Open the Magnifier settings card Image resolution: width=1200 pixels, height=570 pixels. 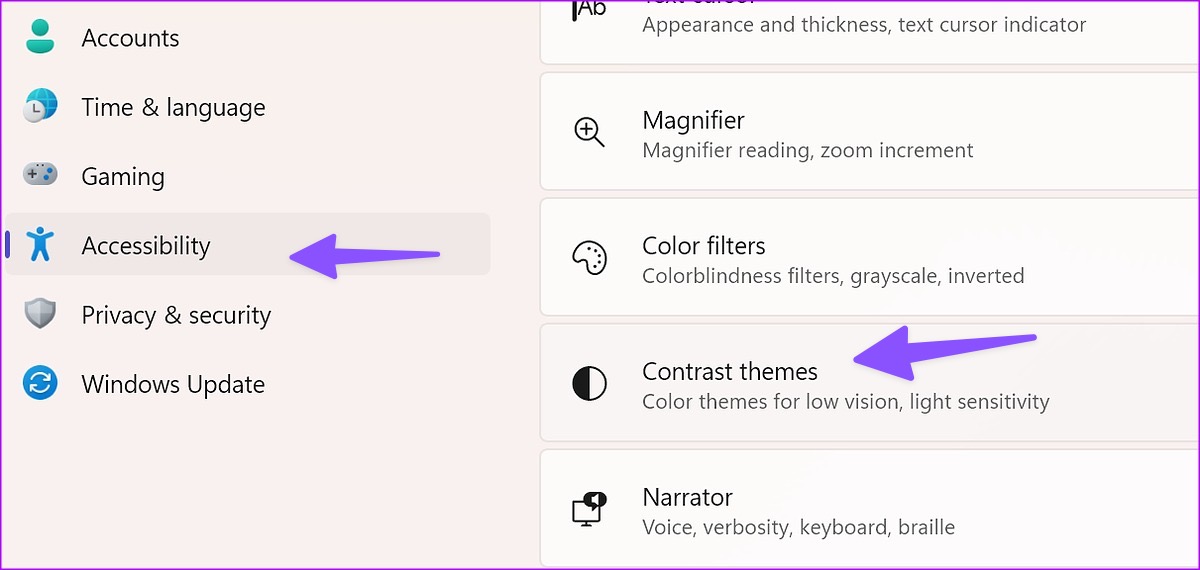coord(869,132)
